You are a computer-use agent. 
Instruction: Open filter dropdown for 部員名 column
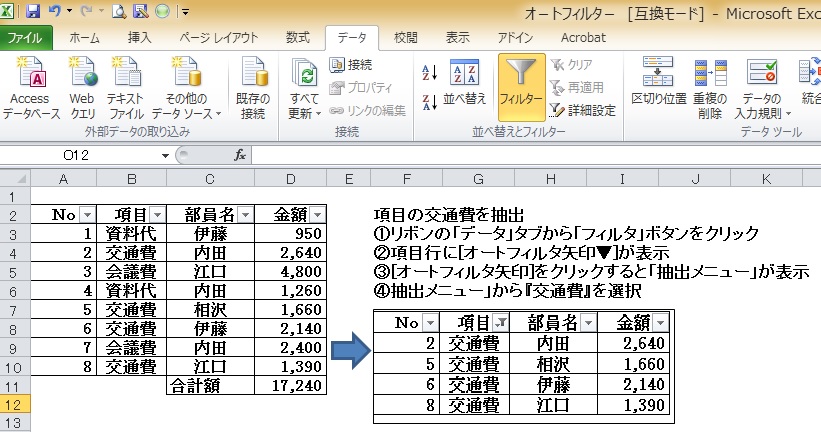pos(243,215)
